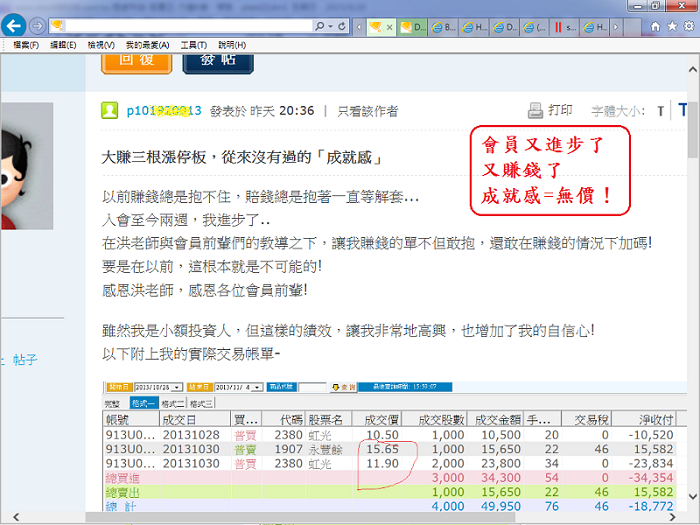Click the cartoon avatar picture
The height and width of the screenshot is (525, 700).
(x=27, y=166)
